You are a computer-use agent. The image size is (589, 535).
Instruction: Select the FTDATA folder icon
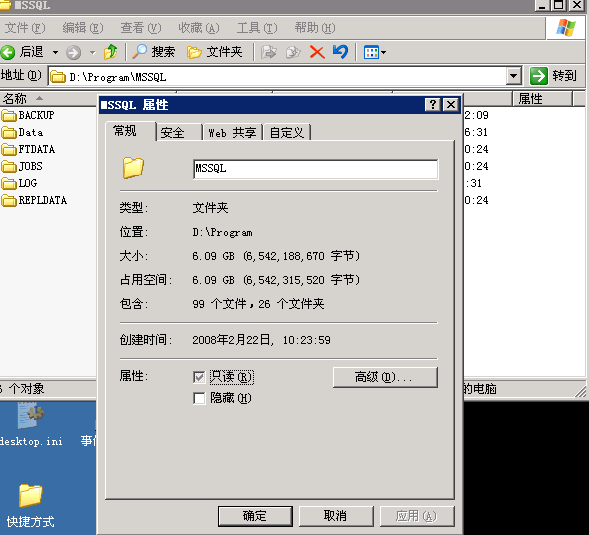(x=9, y=149)
